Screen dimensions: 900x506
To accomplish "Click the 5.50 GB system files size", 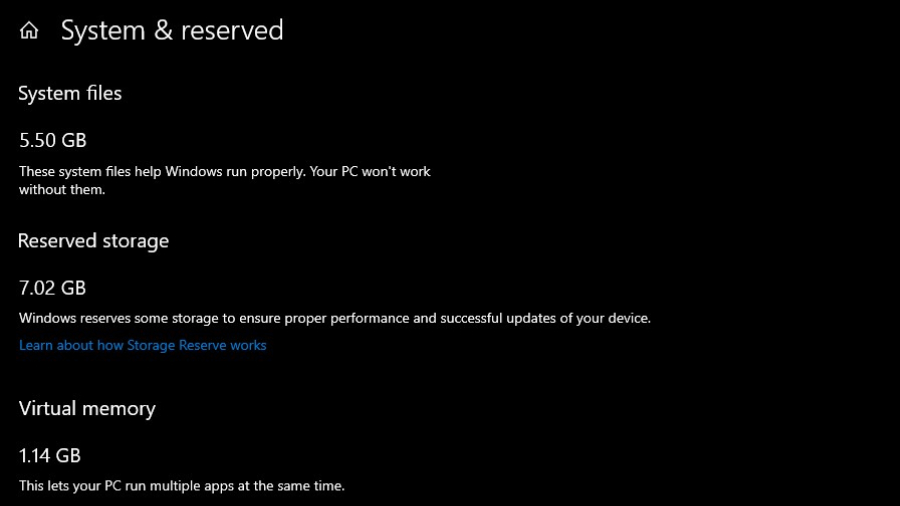I will [x=53, y=140].
